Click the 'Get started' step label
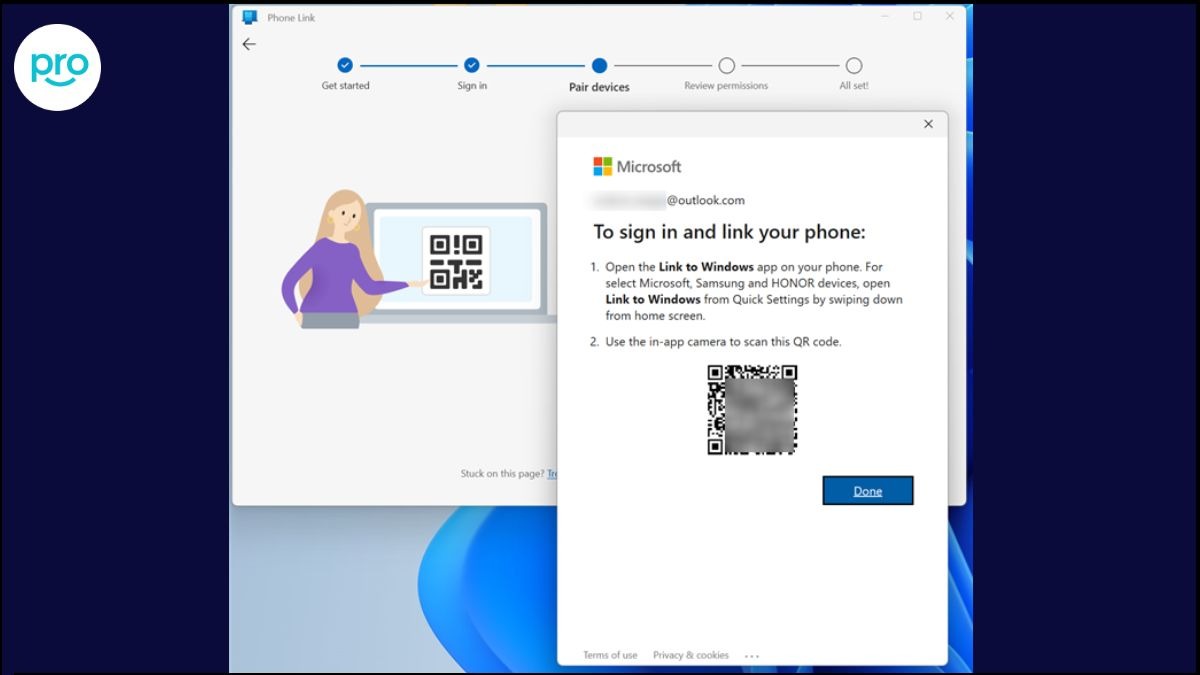1200x675 pixels. tap(345, 86)
